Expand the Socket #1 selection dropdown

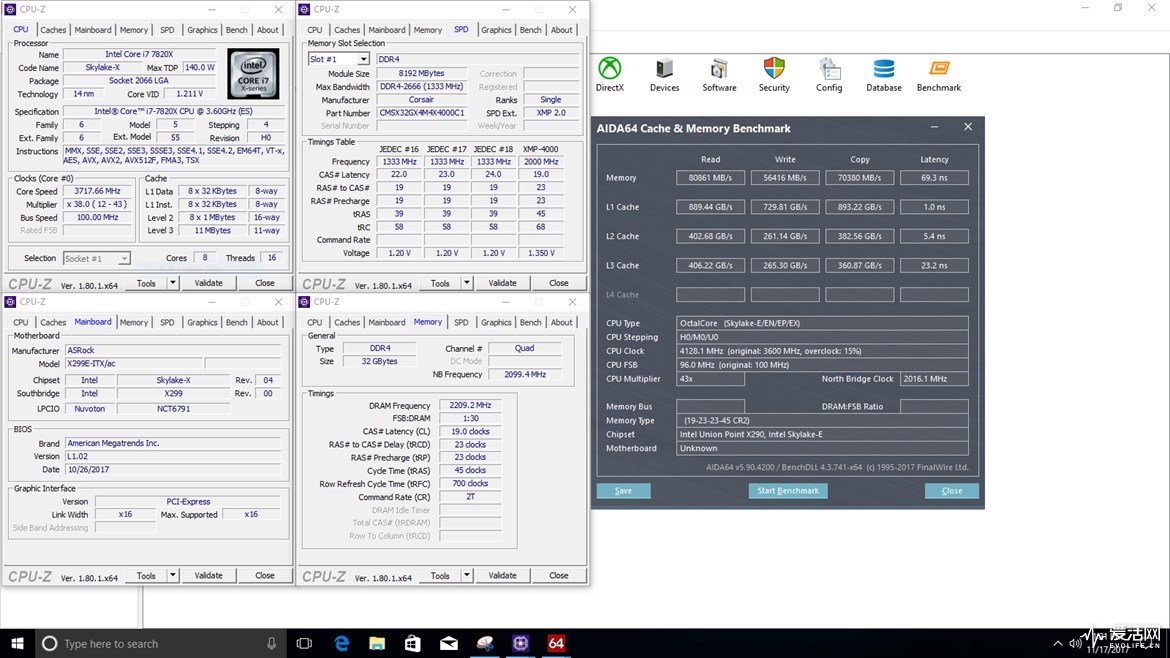124,258
